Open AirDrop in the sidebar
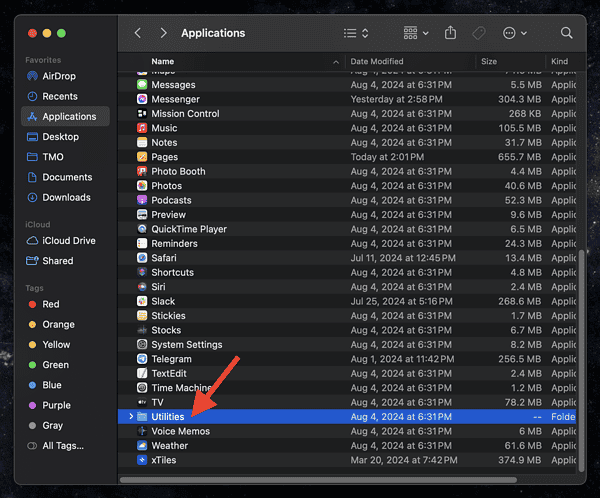 point(58,76)
